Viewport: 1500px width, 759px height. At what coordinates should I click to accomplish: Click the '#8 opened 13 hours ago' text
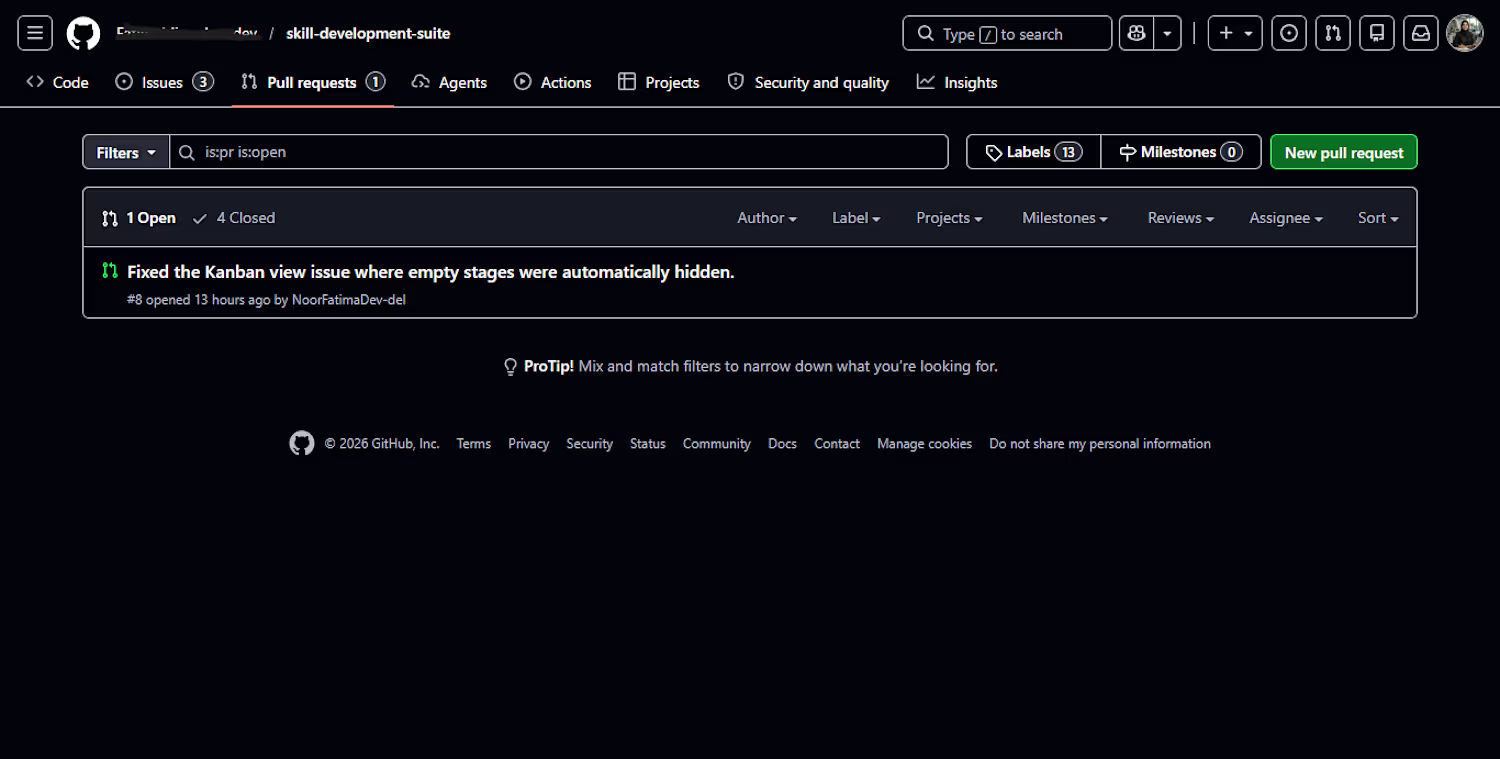click(199, 300)
